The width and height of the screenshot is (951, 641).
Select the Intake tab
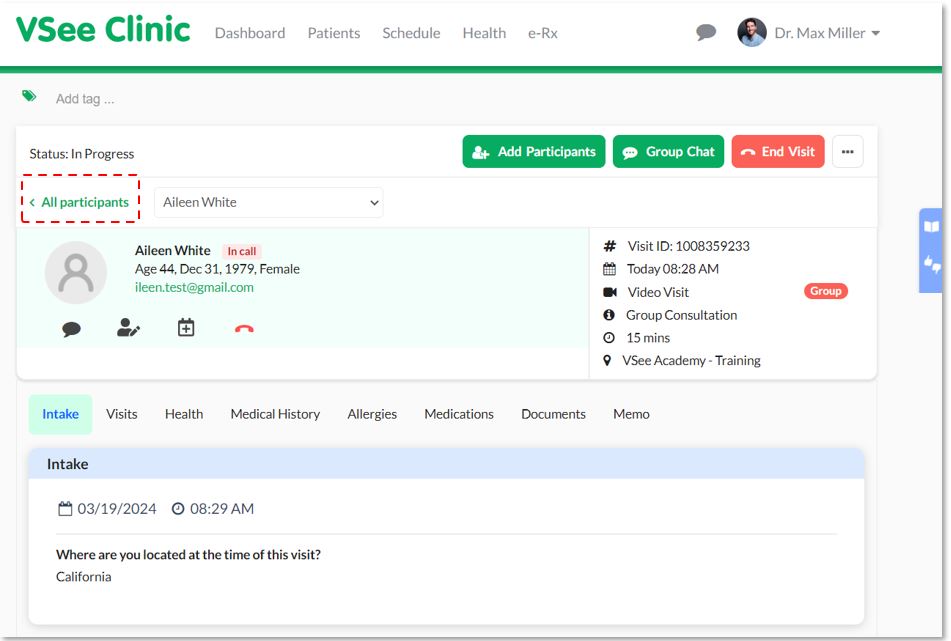click(61, 414)
